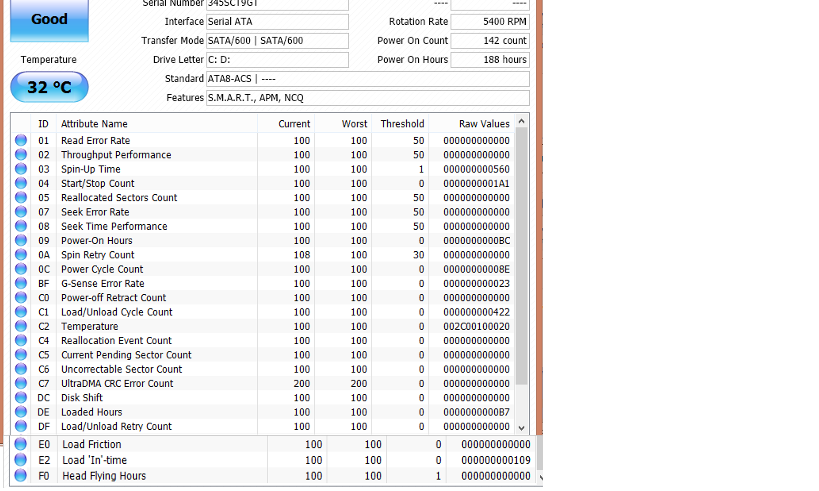This screenshot has height=491, width=819.
Task: Click the status icon of the C2 Temperature row
Action: (21, 325)
